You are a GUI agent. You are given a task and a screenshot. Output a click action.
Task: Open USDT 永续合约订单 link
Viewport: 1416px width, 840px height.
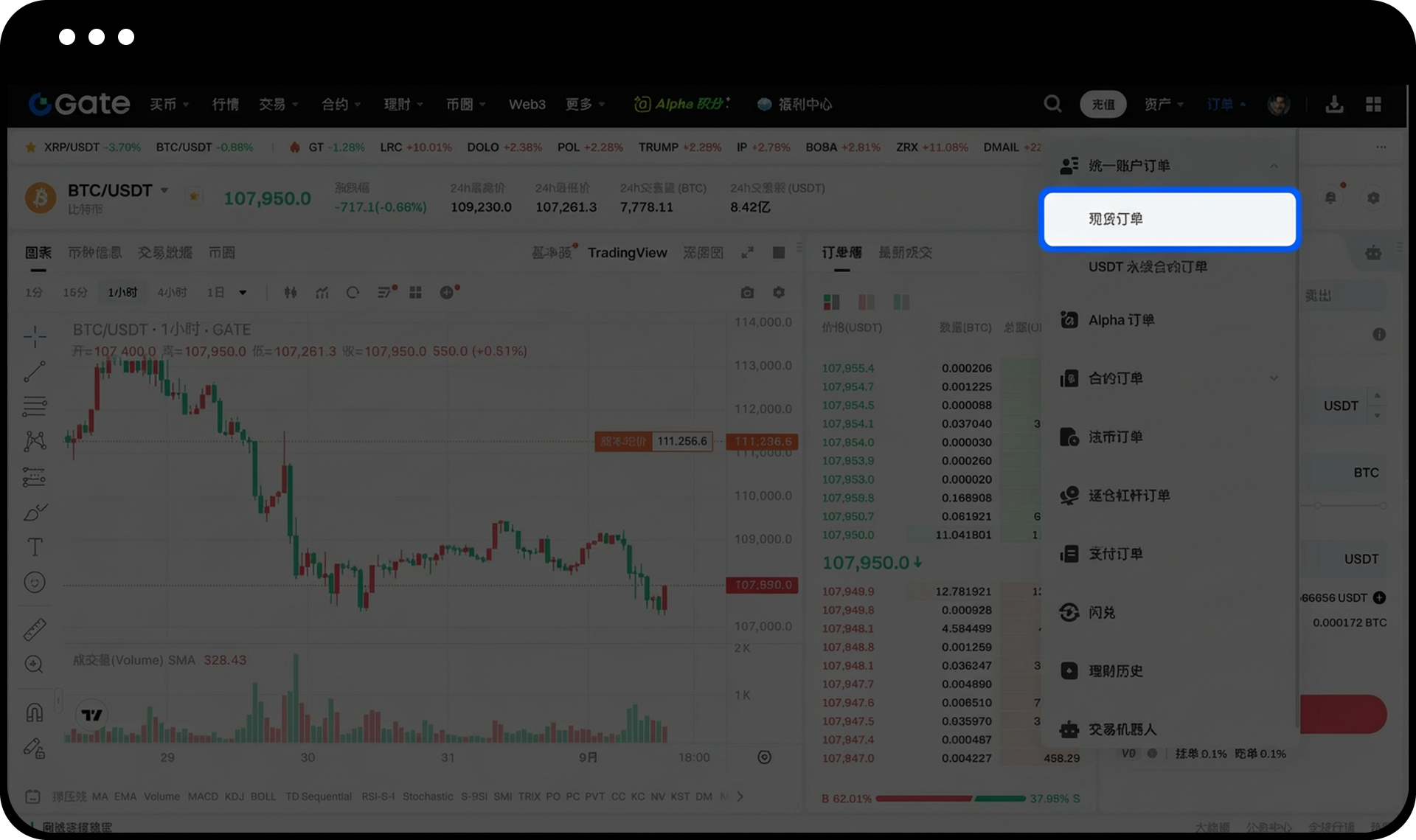pyautogui.click(x=1148, y=267)
